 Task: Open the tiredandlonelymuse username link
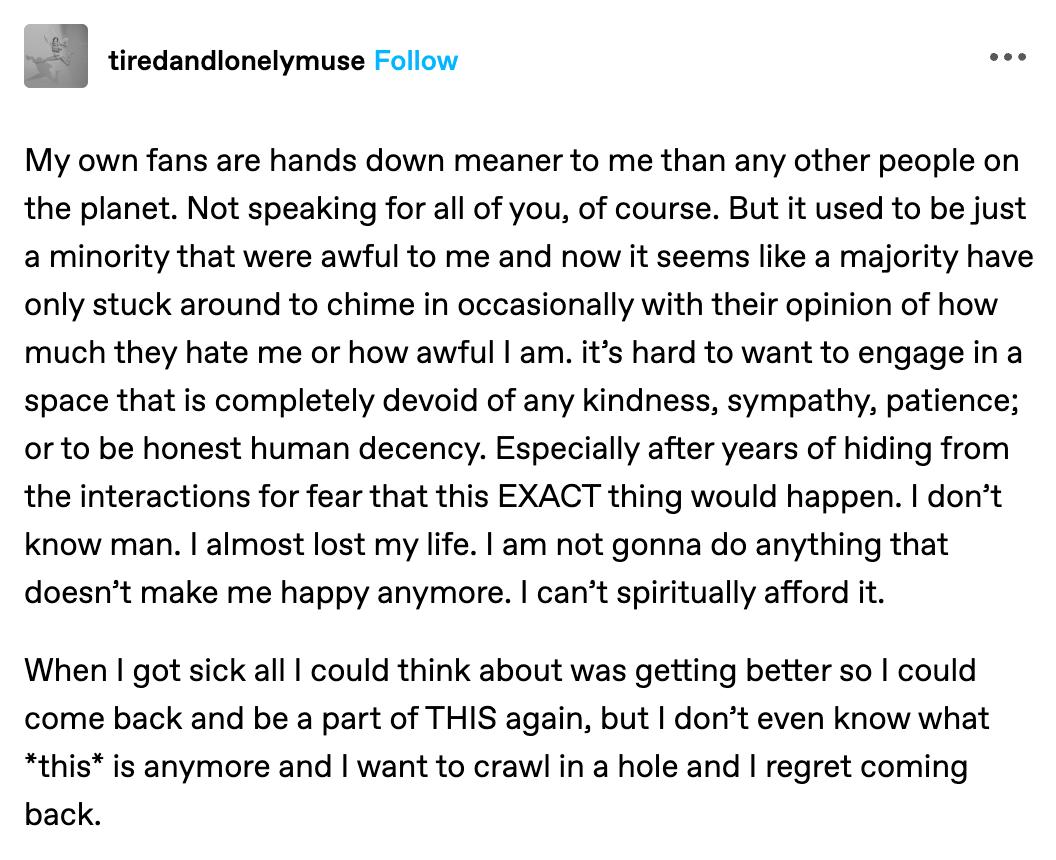[236, 61]
